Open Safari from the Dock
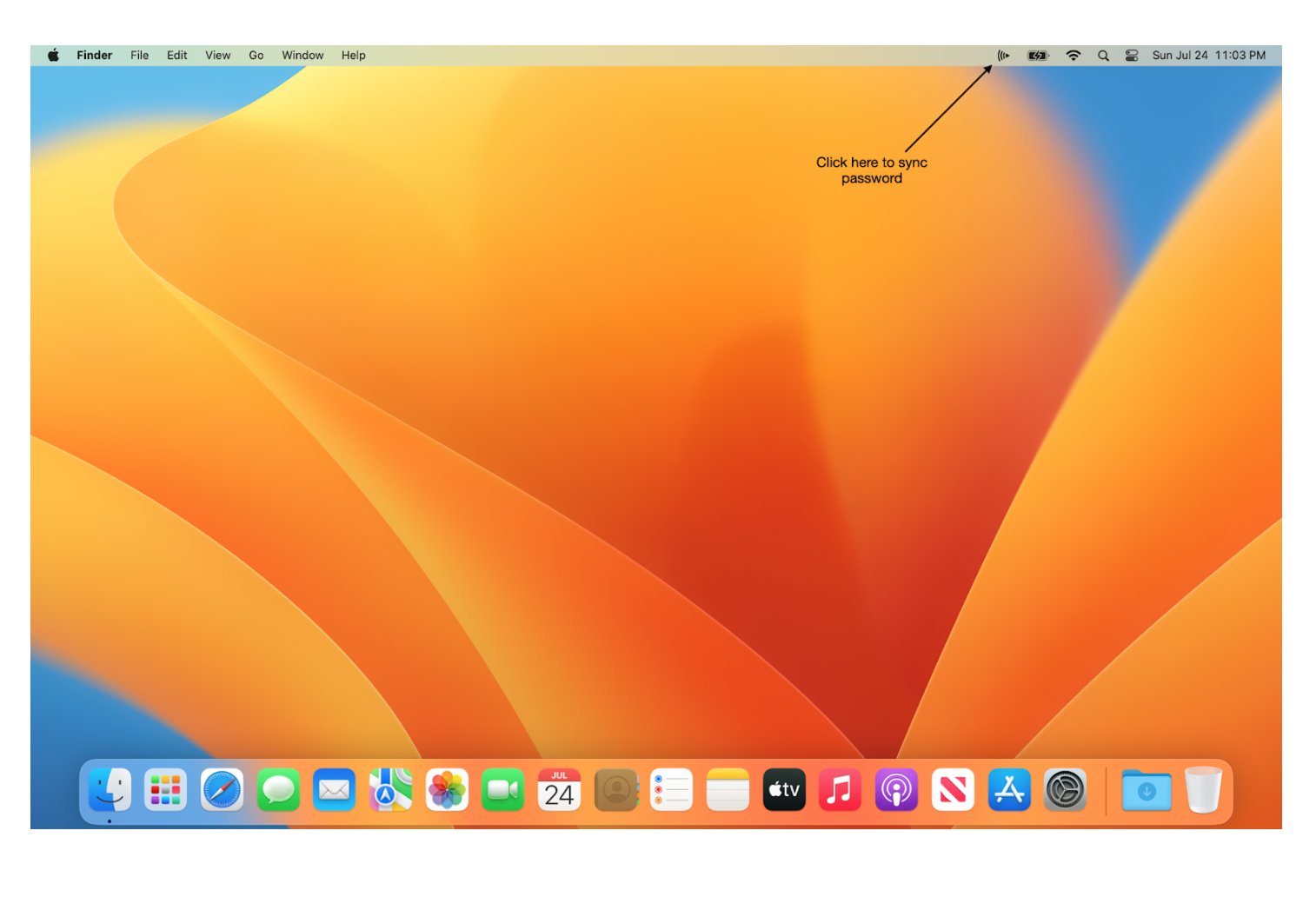This screenshot has height=897, width=1316. coord(222,790)
